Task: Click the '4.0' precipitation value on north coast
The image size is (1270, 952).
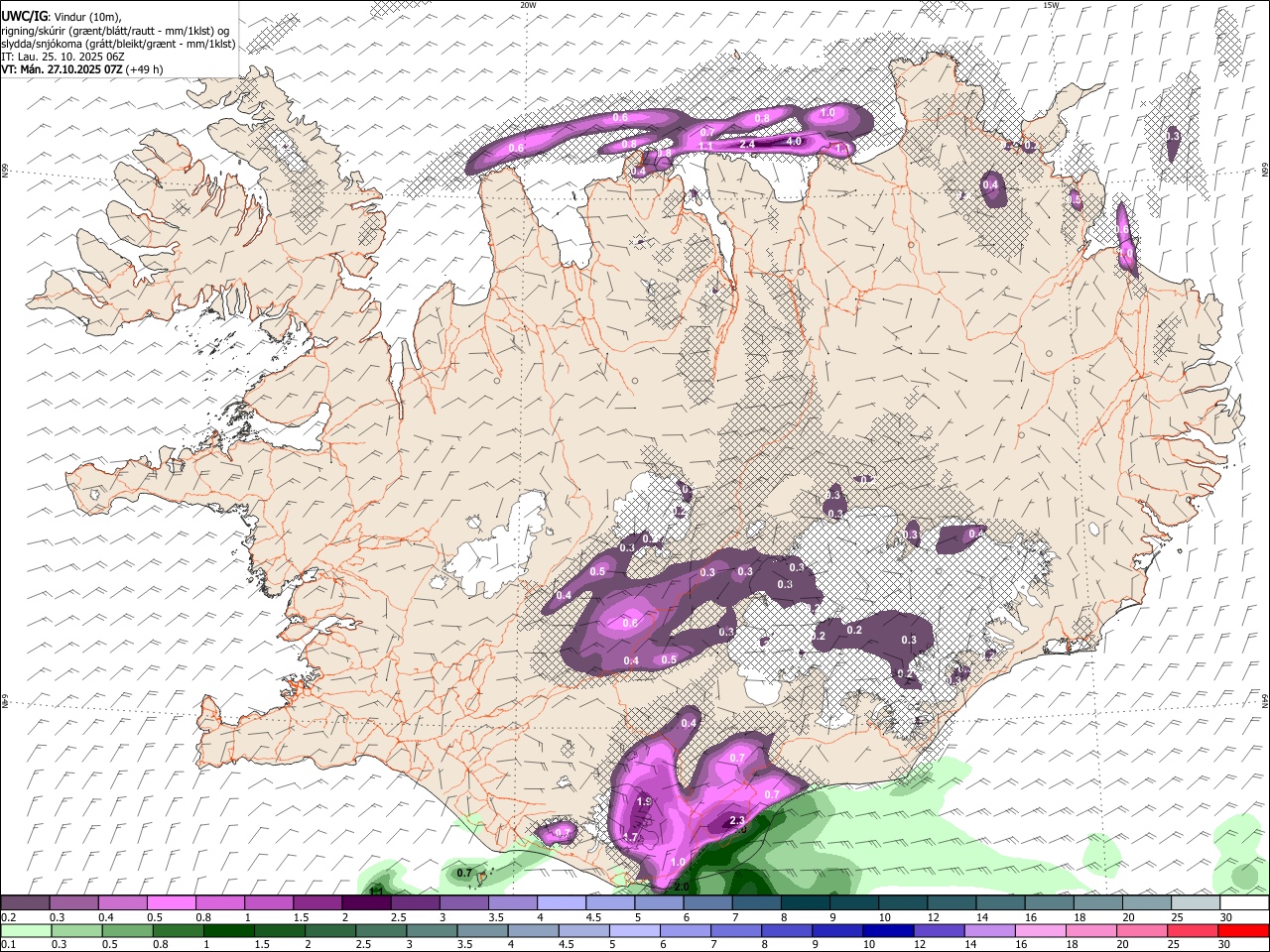Action: coord(794,142)
